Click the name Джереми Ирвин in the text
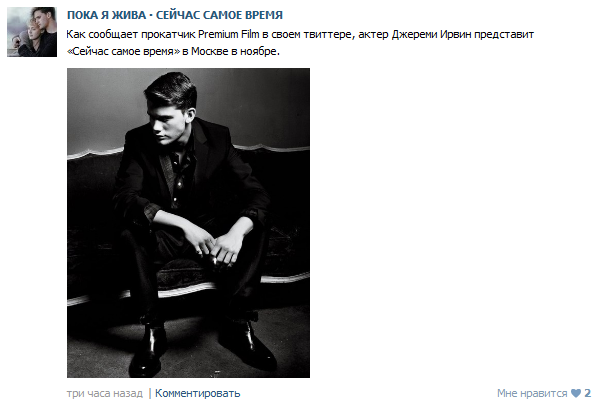This screenshot has width=602, height=408. pos(431,35)
